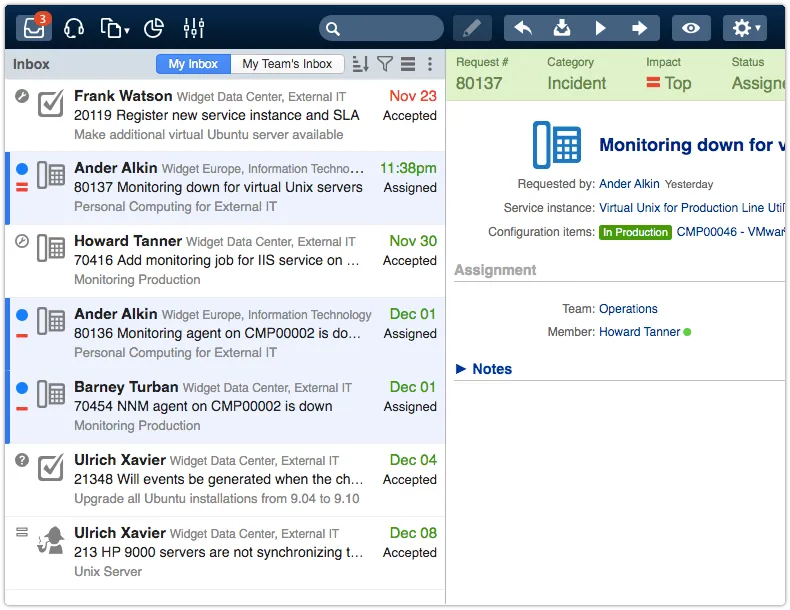Viewport: 790px width, 610px height.
Task: Click the In Production status label
Action: pyautogui.click(x=635, y=232)
